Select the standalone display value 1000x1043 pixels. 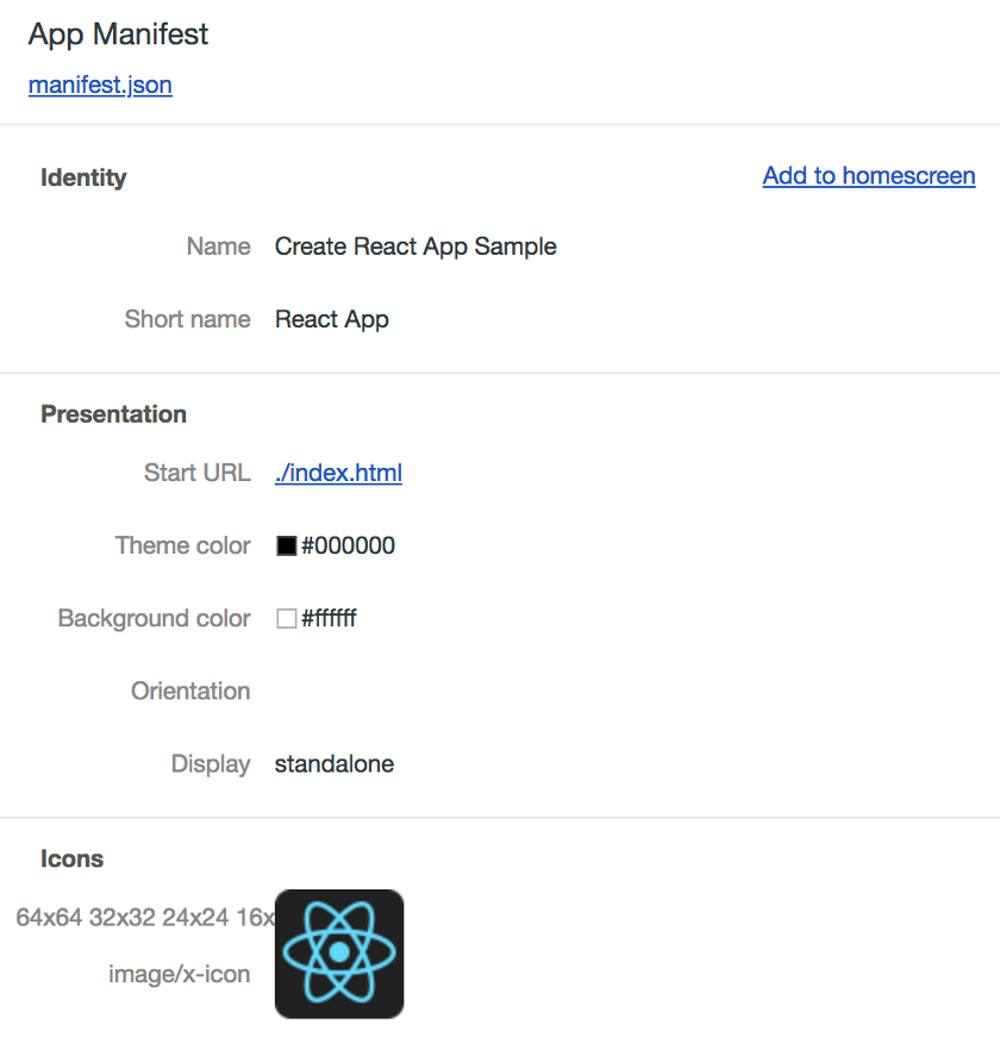point(335,764)
